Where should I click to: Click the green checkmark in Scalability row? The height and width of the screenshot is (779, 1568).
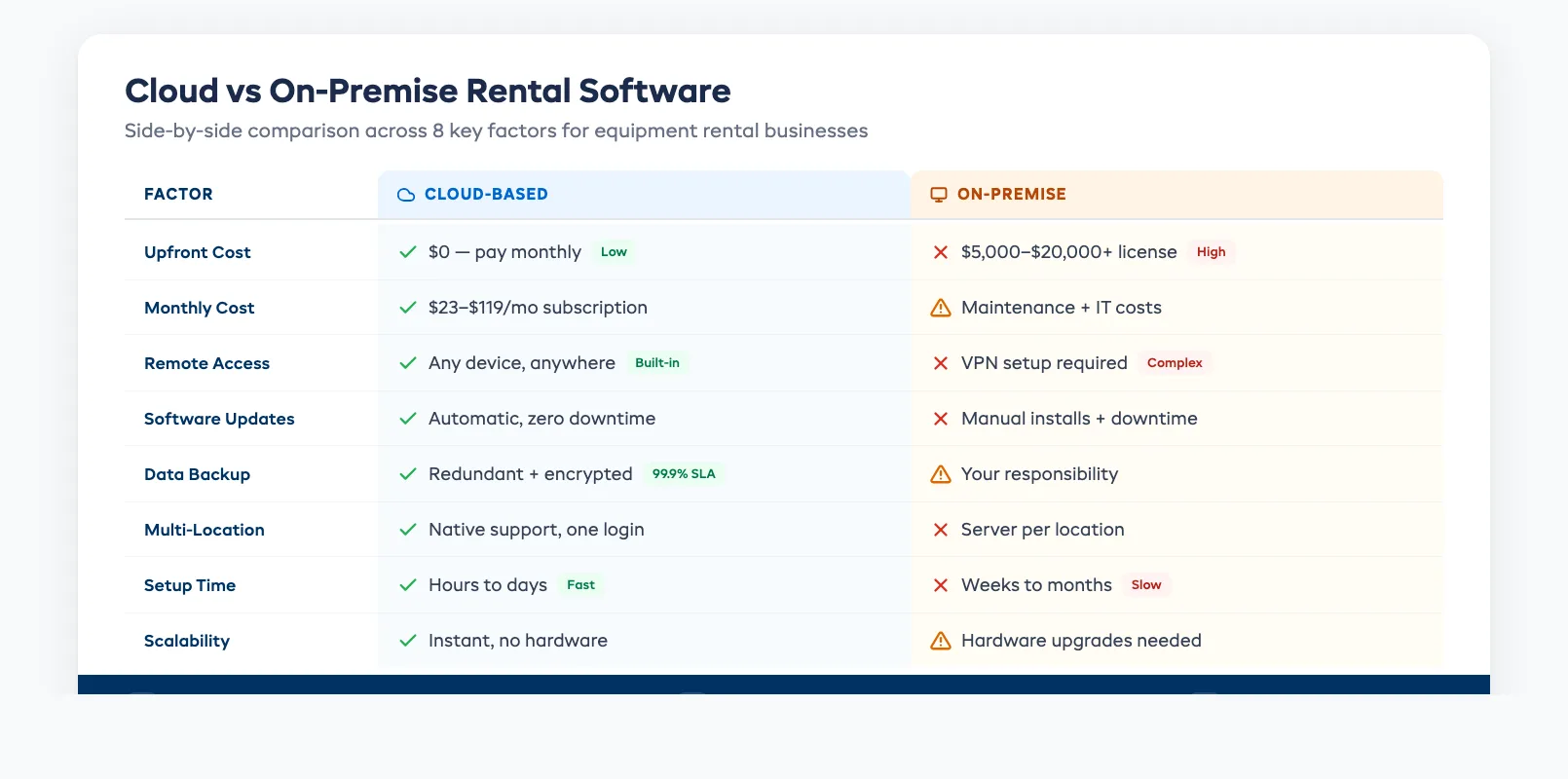408,641
